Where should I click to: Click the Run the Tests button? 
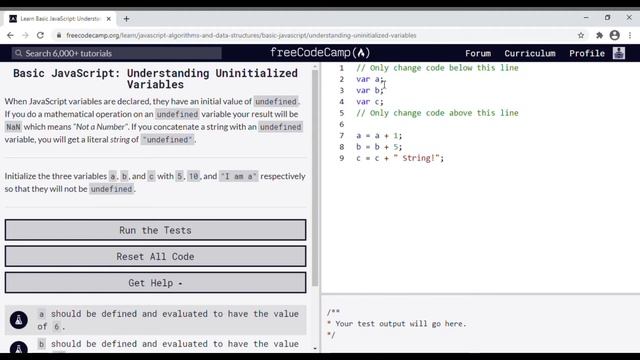pyautogui.click(x=156, y=230)
